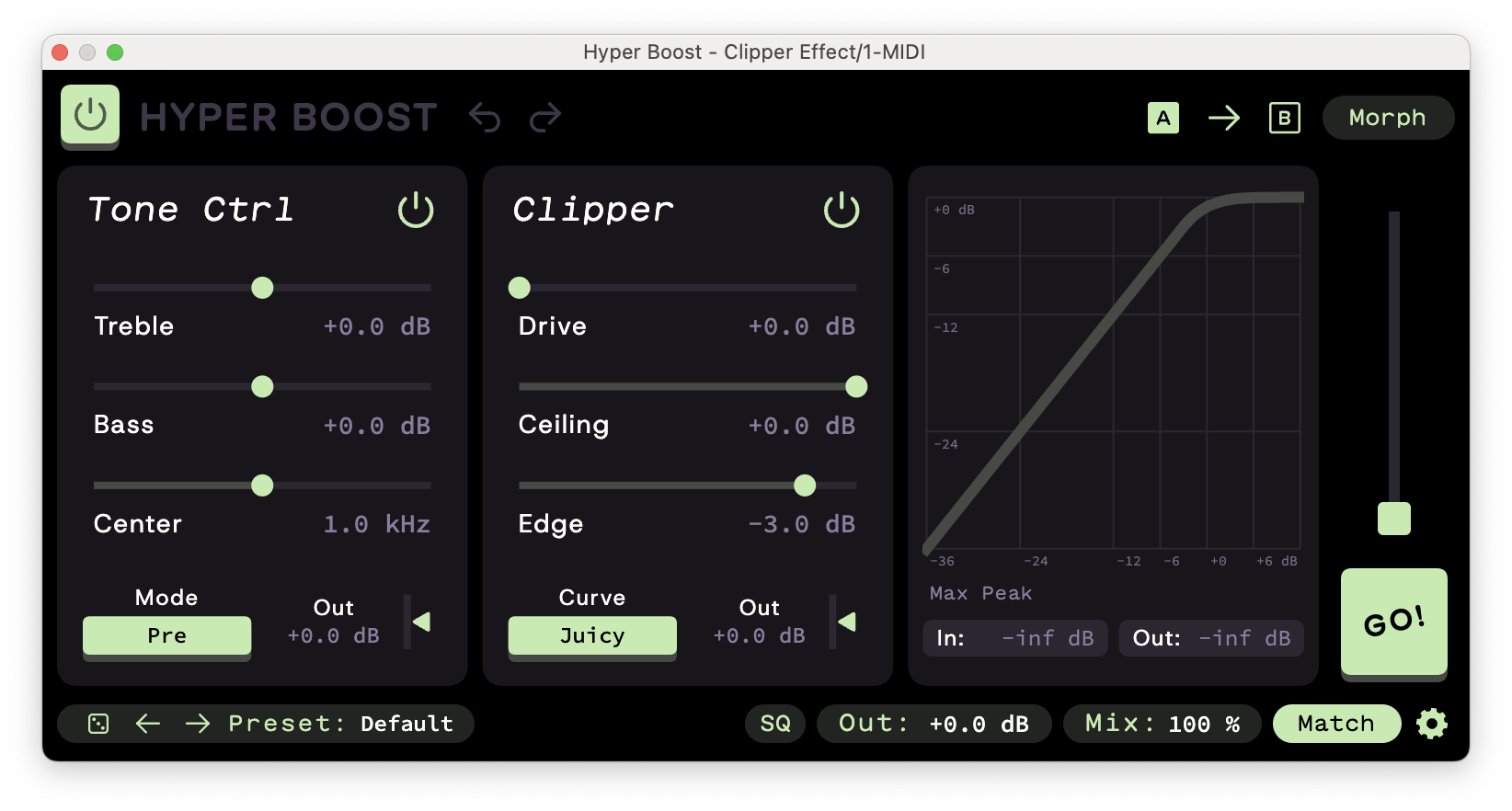Open the Preset Default menu
This screenshot has height=811, width=1512.
point(340,724)
